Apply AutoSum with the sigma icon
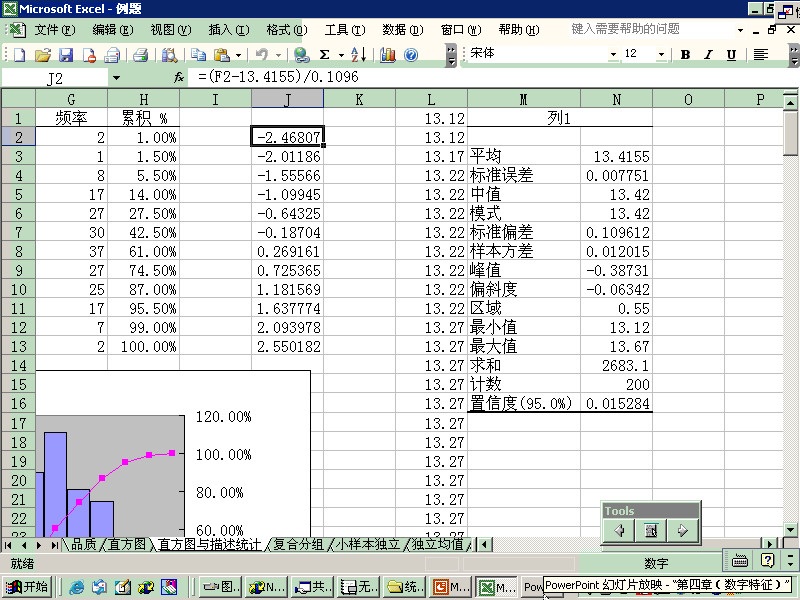800x600 pixels. coord(324,54)
